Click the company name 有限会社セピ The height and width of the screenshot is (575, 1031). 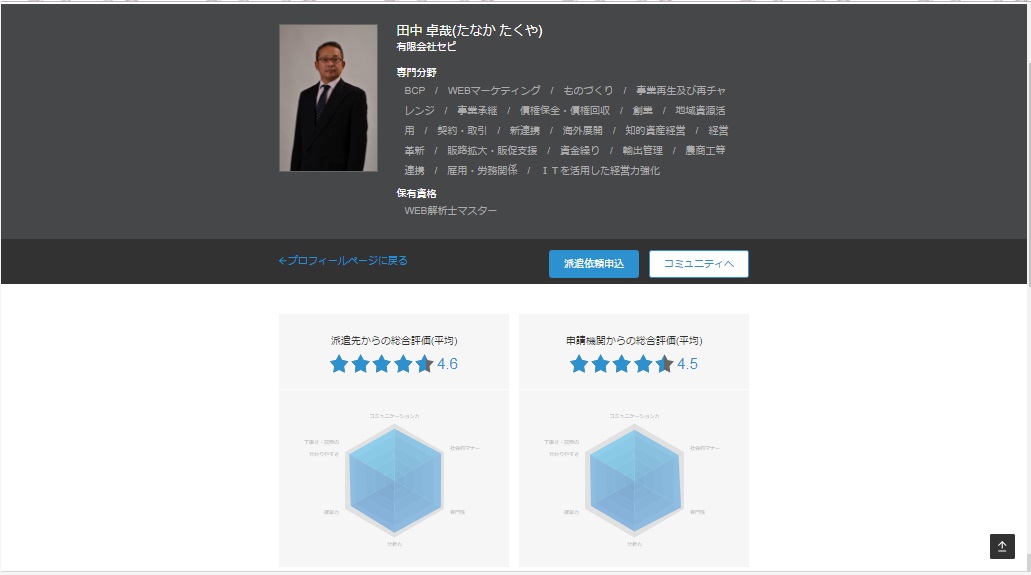[x=426, y=47]
